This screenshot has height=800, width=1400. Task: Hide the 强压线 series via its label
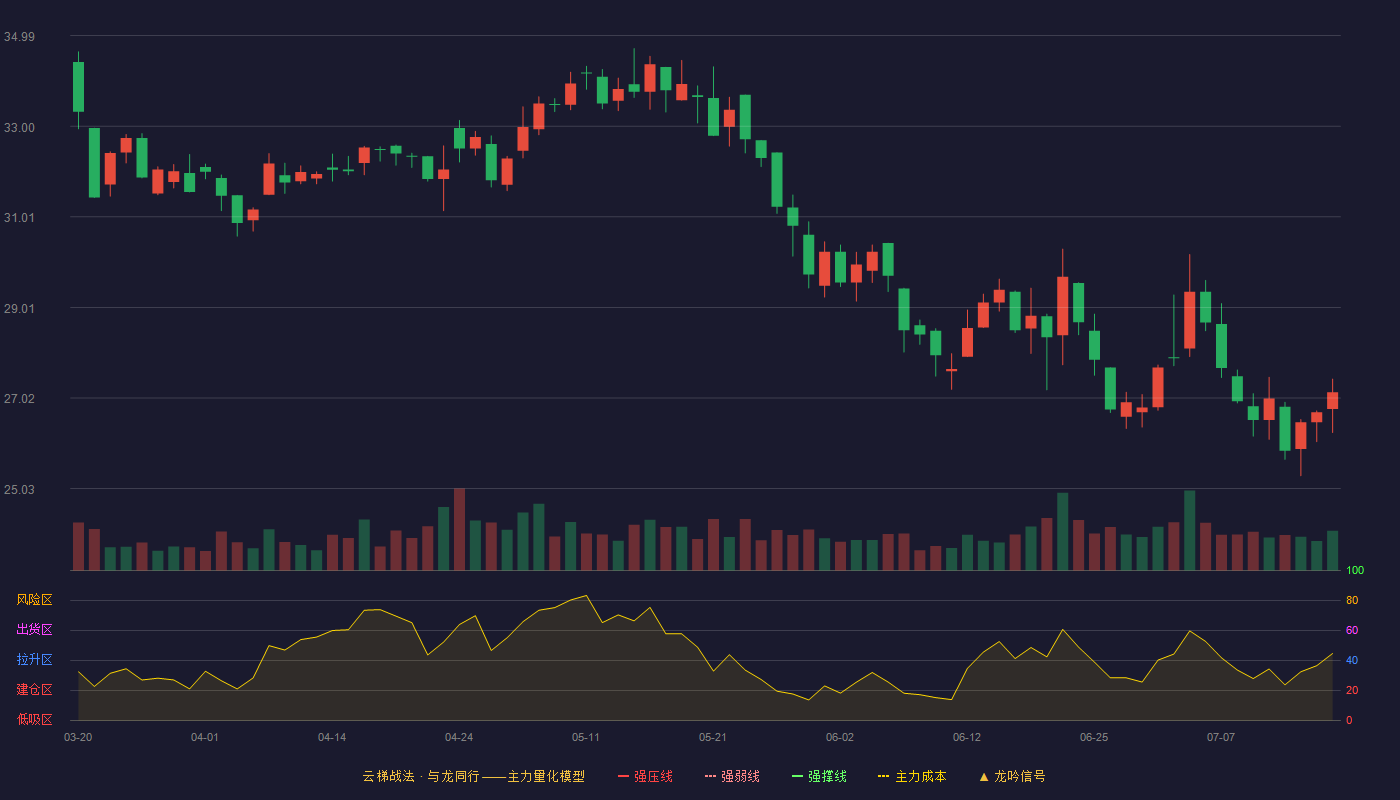pyautogui.click(x=653, y=776)
